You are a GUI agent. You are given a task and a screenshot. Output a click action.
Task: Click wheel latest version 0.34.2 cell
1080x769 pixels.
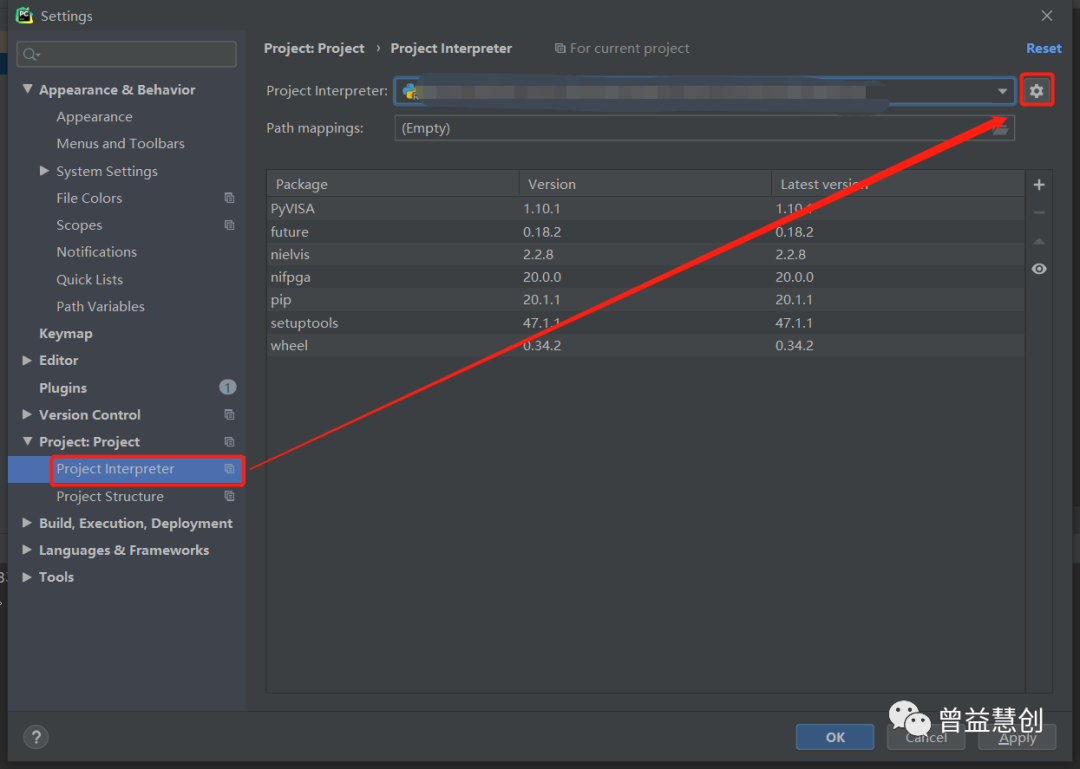[794, 345]
